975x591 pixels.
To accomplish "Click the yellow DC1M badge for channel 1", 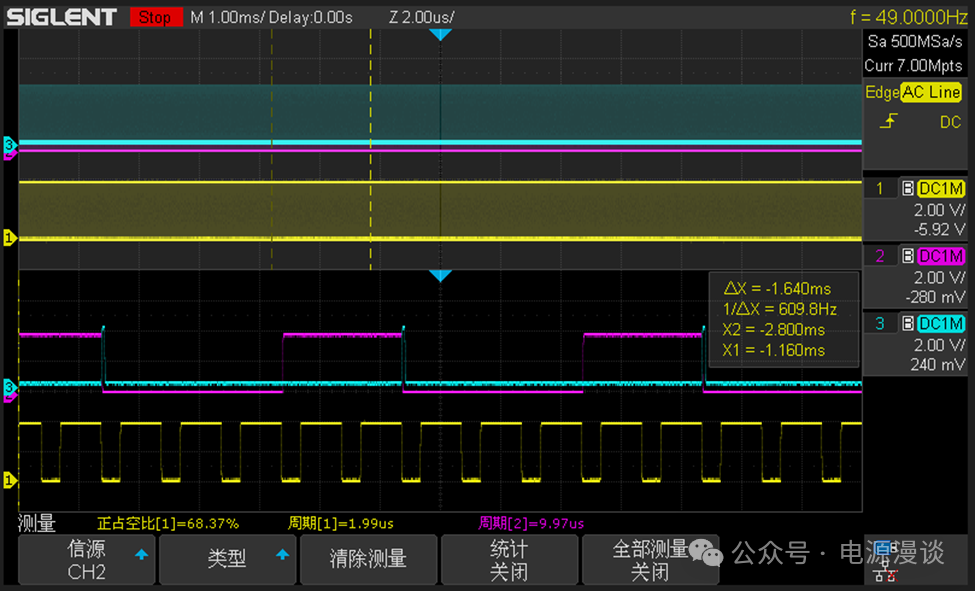I will point(940,188).
